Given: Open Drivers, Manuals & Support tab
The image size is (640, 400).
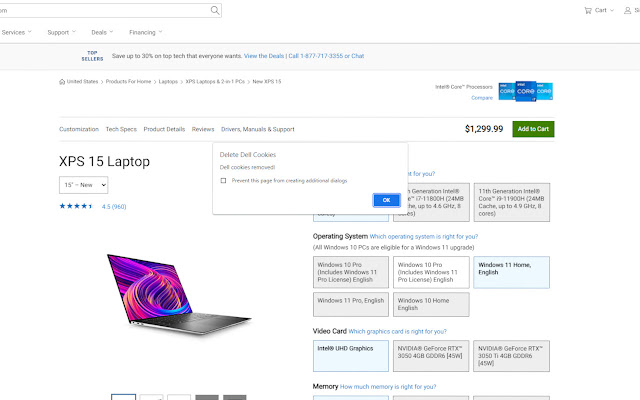Looking at the screenshot, I should pos(258,129).
